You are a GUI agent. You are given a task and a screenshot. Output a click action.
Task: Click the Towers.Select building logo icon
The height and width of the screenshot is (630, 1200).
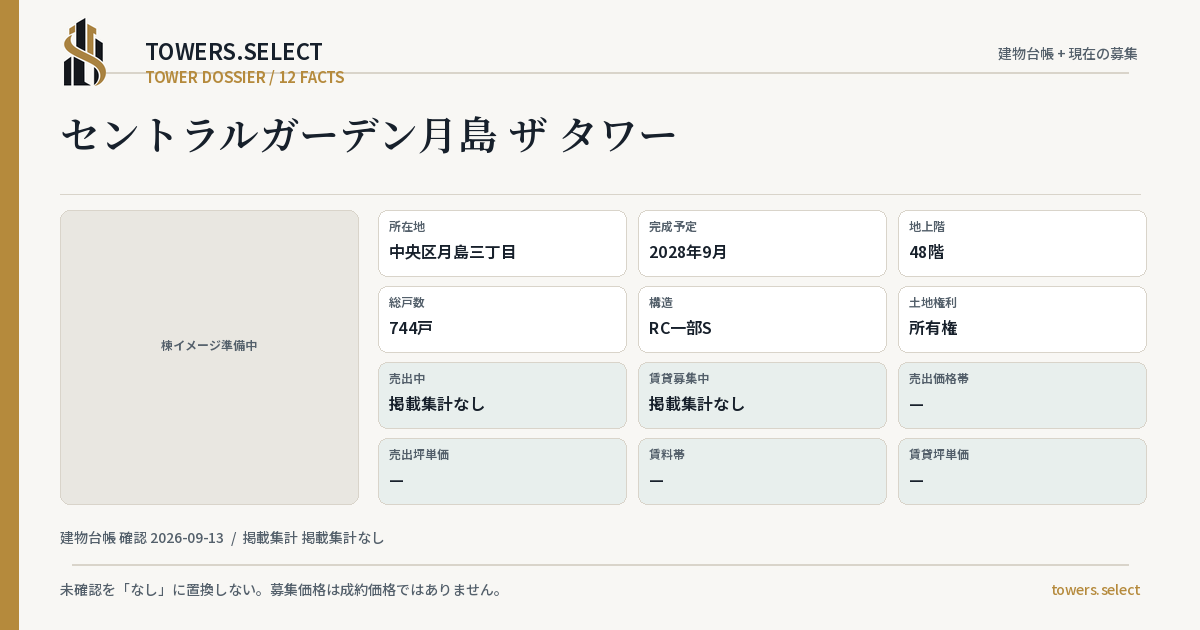(85, 52)
